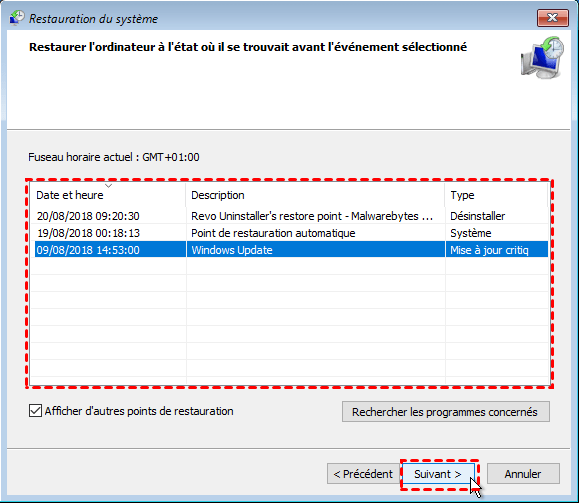Screen dimensions: 579x503
Task: Click the Suivant button
Action: 438,474
